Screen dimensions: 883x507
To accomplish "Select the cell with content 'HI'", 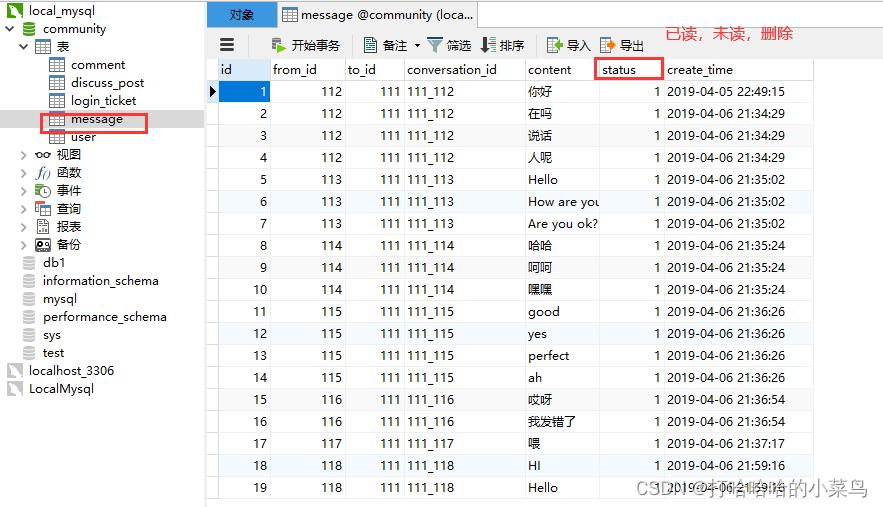I will pos(562,465).
